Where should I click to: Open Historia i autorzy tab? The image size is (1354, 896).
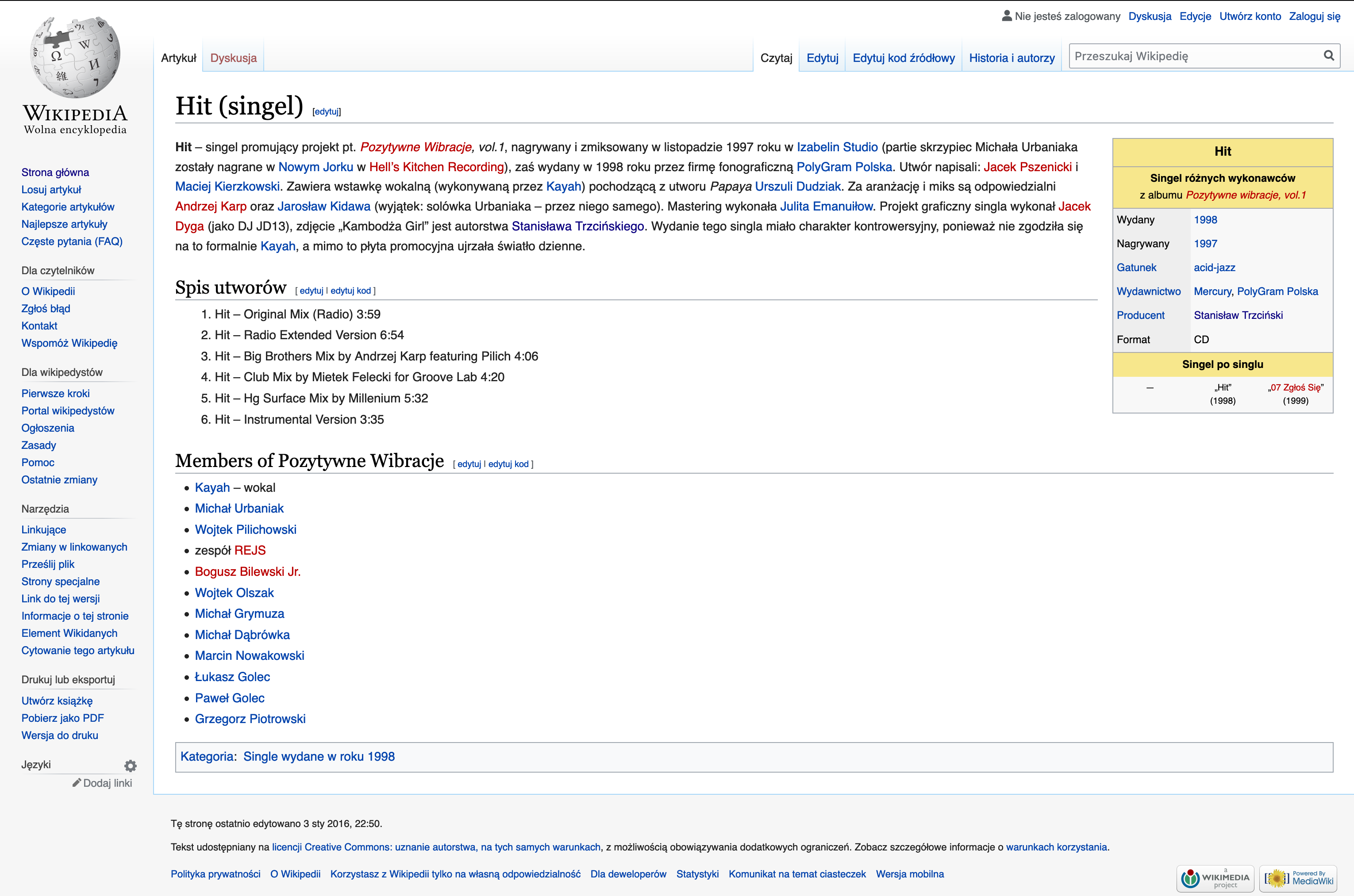pos(1012,58)
